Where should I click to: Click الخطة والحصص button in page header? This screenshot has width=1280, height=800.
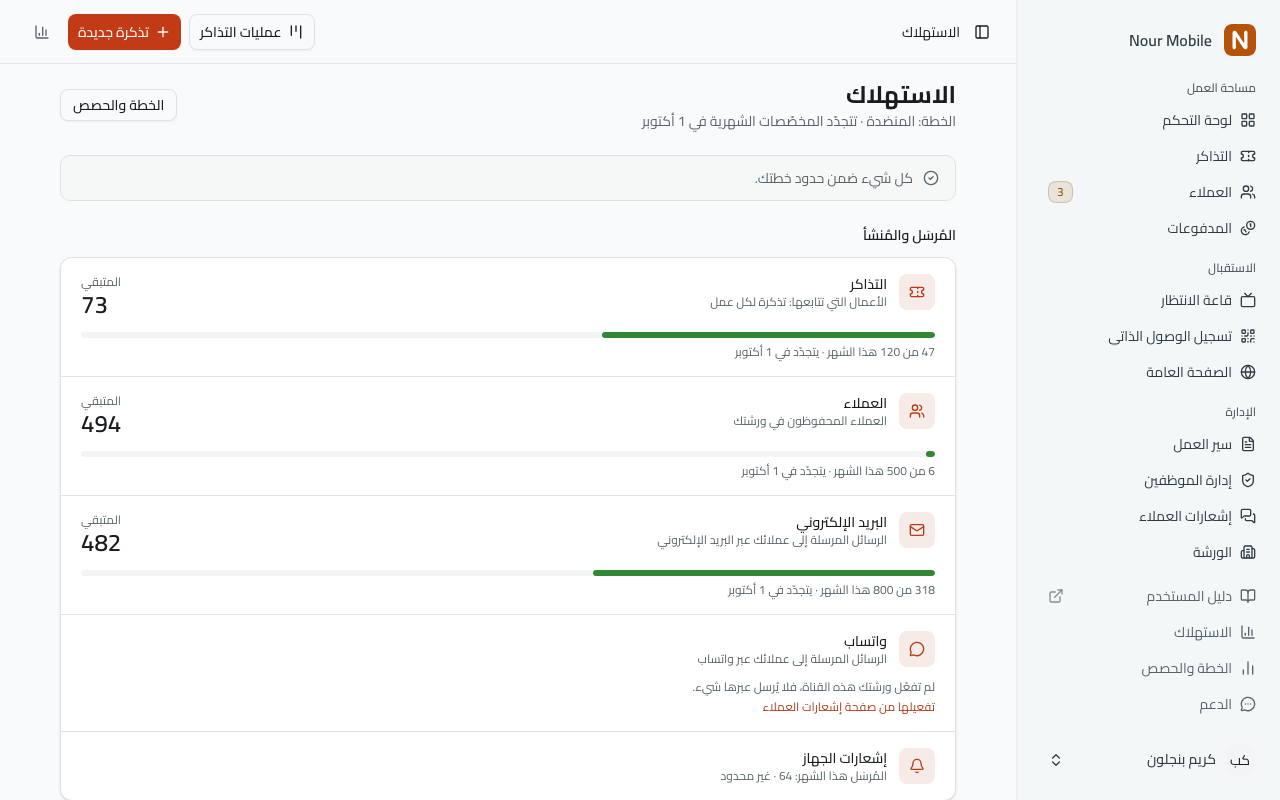point(118,105)
